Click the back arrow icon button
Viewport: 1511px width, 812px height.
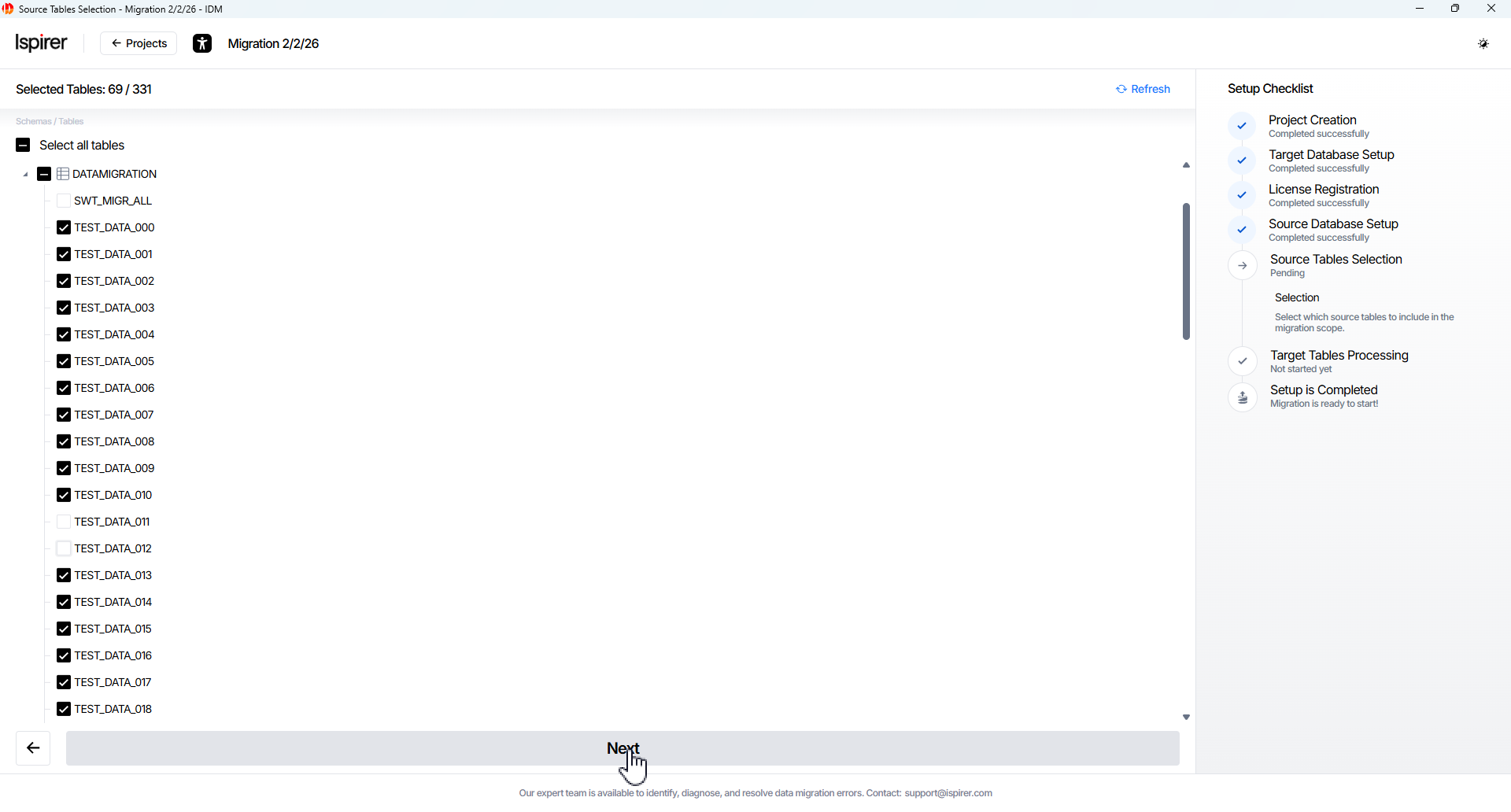33,748
